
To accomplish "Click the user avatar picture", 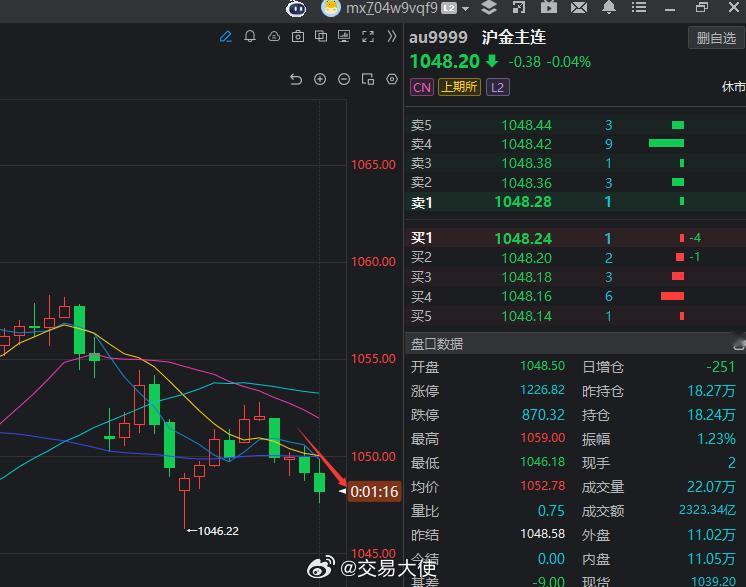I will tap(331, 8).
